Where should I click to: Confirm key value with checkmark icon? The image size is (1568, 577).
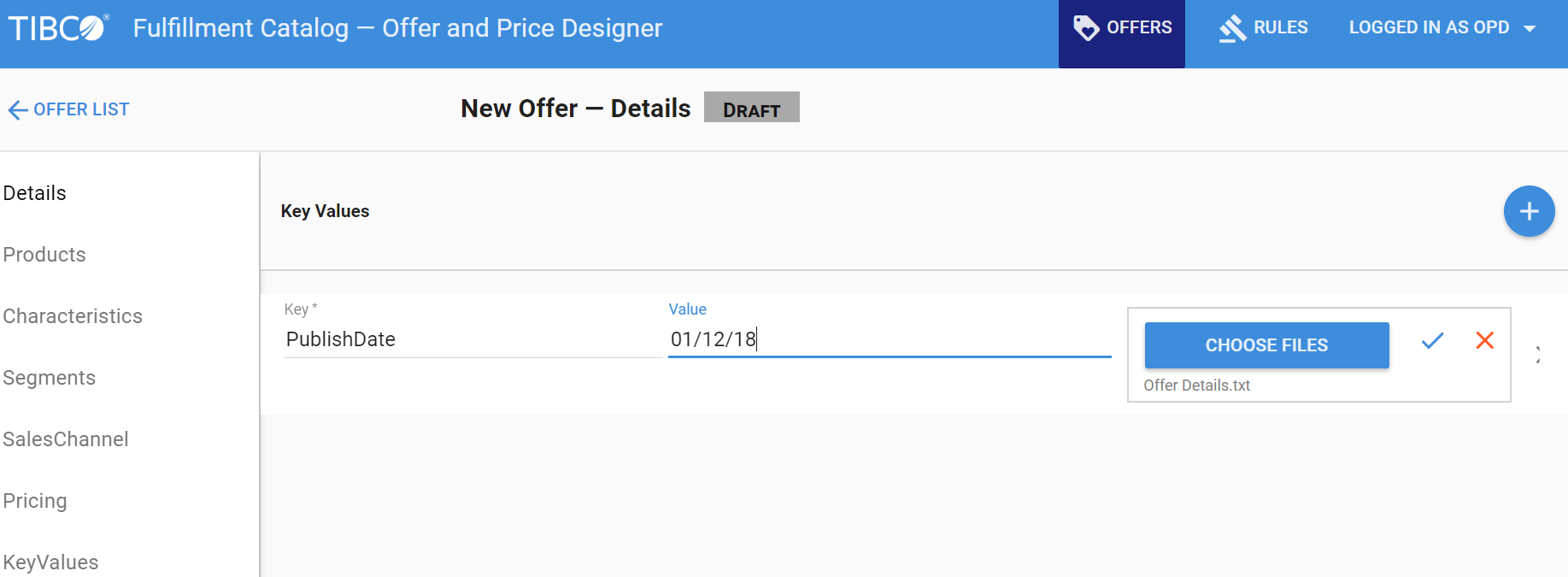tap(1432, 341)
